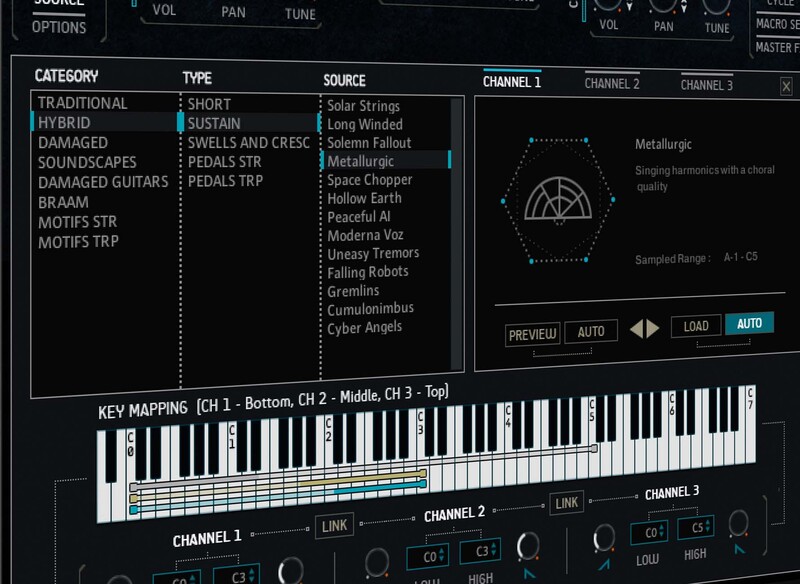Switch to the Channel 2 tab

(611, 84)
